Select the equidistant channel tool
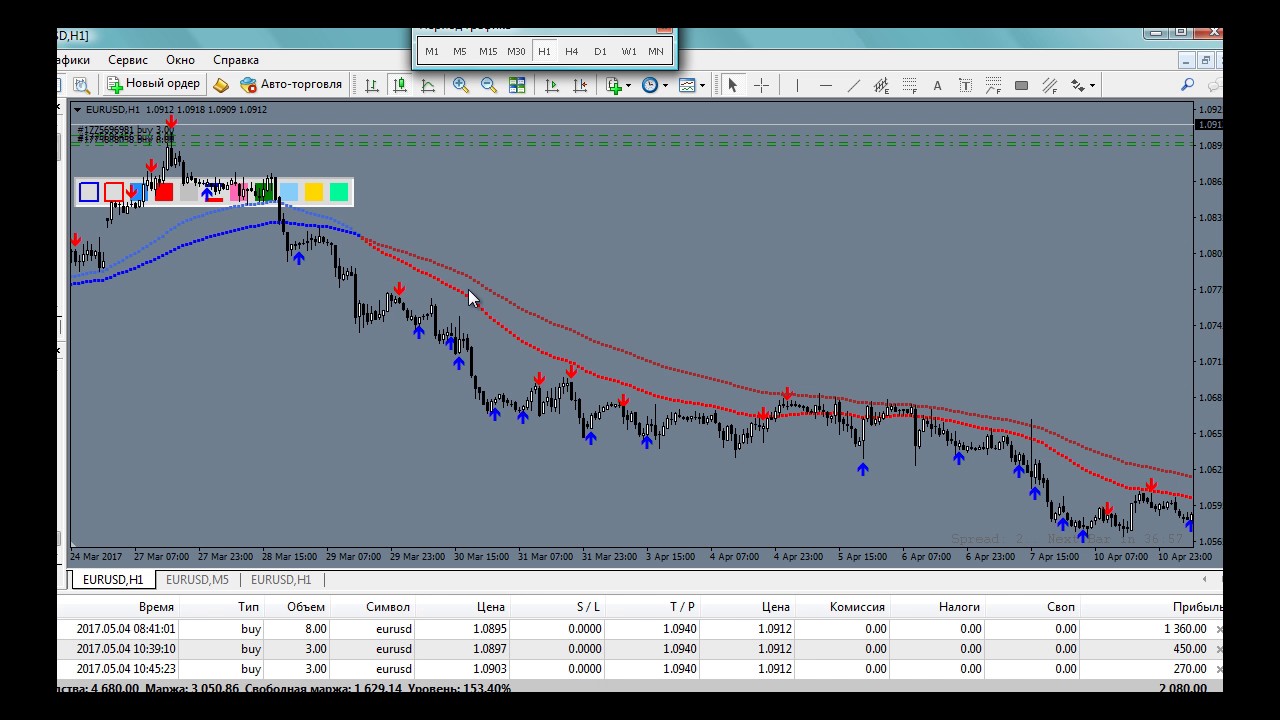This screenshot has height=720, width=1280. click(881, 85)
